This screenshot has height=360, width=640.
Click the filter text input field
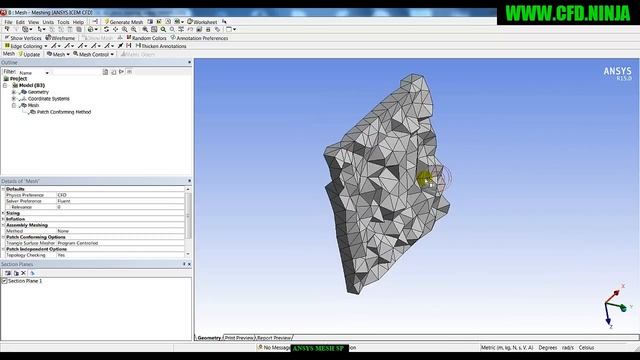76,72
